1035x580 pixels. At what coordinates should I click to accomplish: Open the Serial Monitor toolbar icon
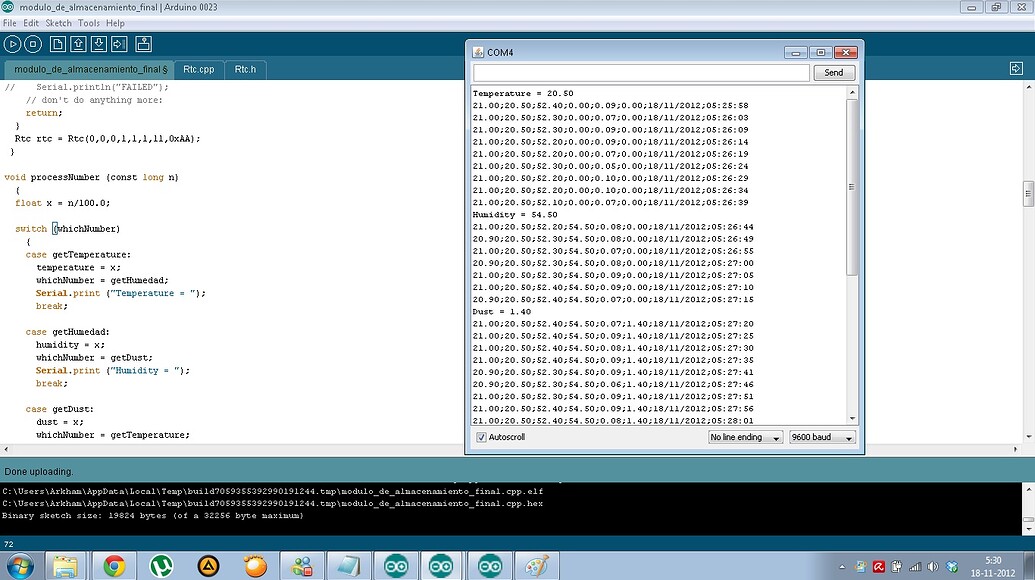[143, 43]
